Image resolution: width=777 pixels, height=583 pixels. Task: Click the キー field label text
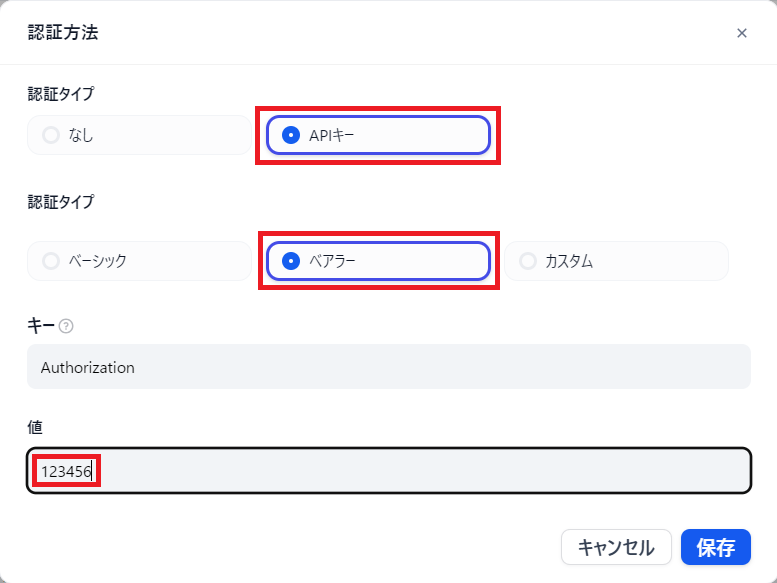41,325
